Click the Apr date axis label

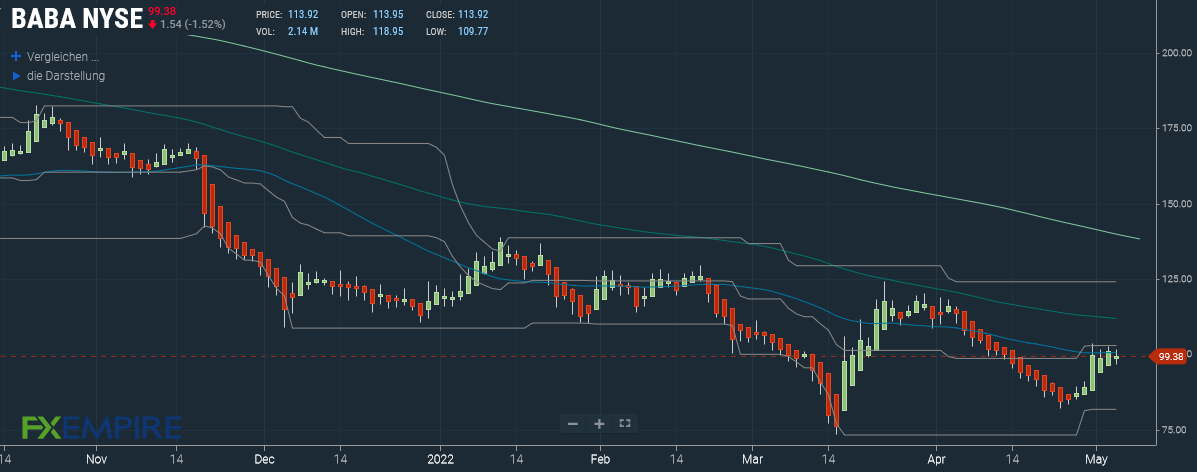pos(935,460)
